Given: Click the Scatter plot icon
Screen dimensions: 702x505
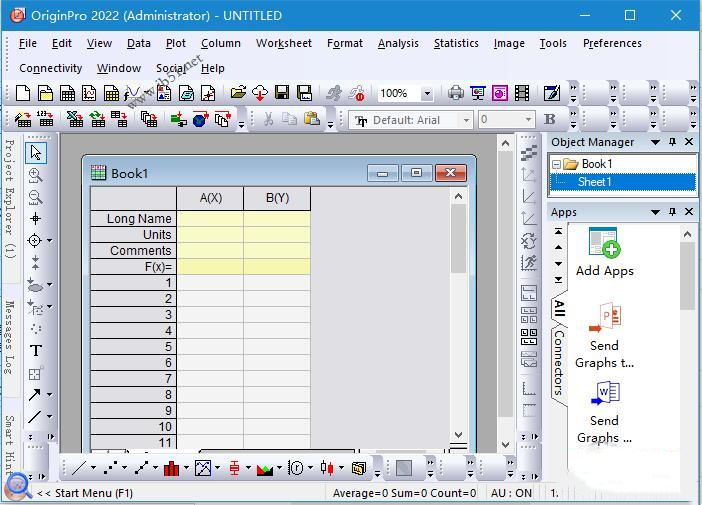Looking at the screenshot, I should tap(110, 468).
